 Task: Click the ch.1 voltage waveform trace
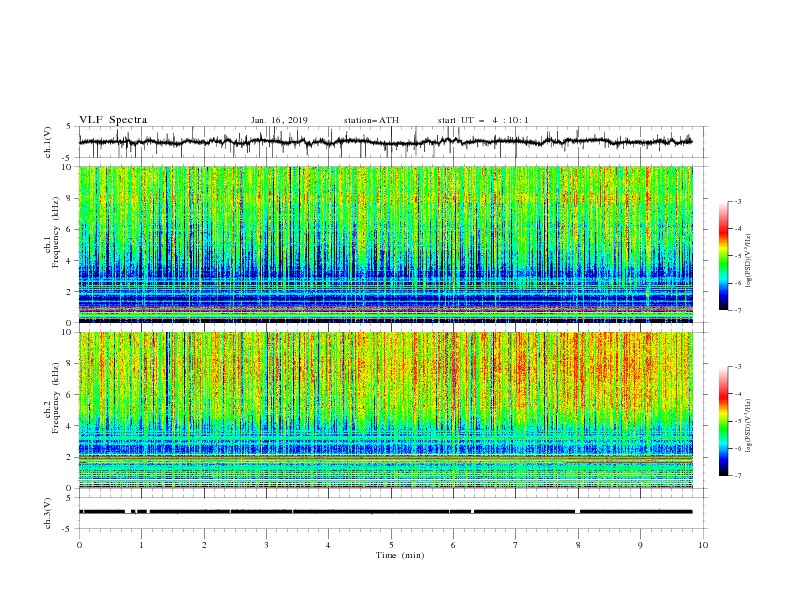pos(385,142)
